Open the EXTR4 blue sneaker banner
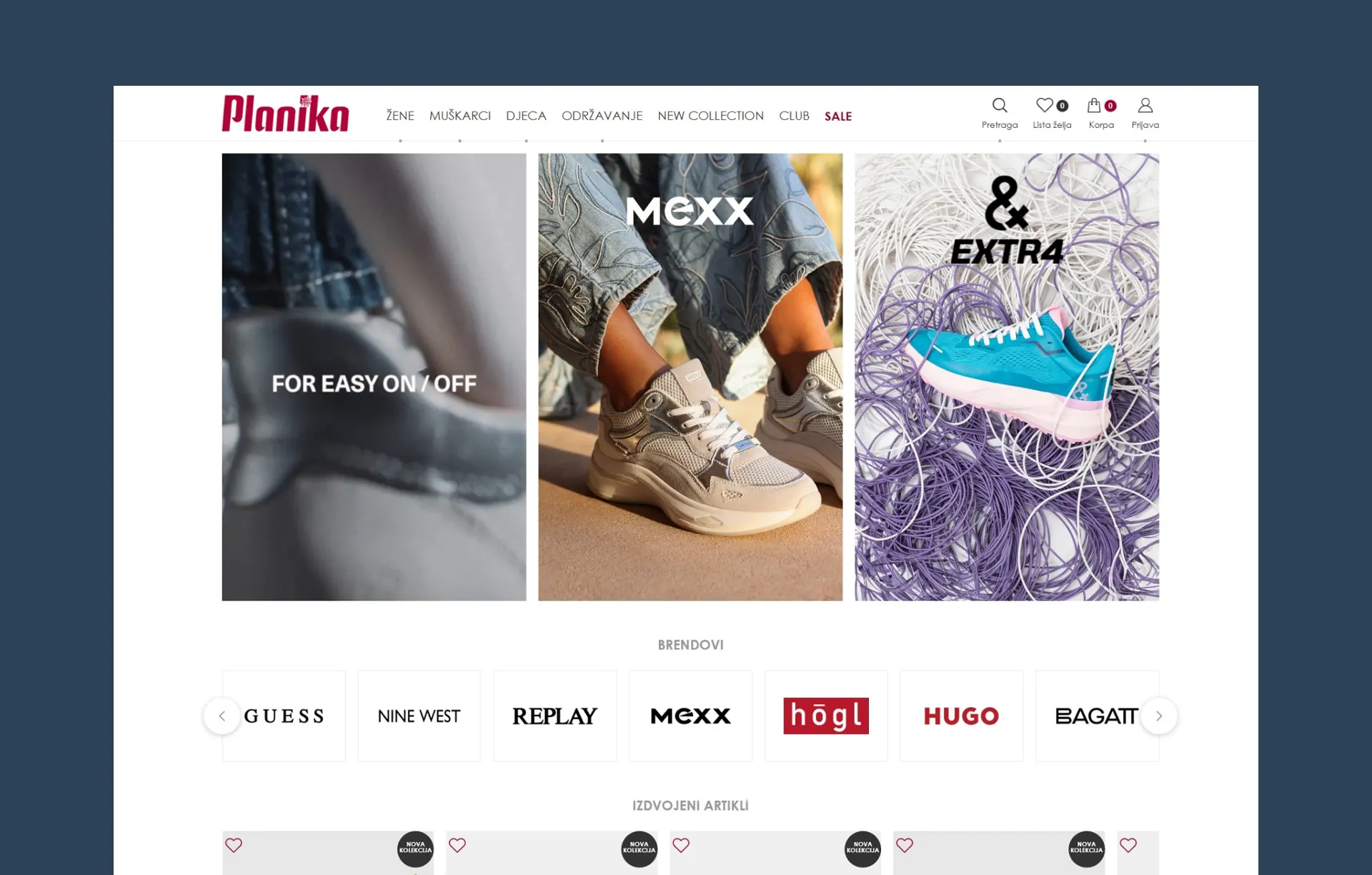 (x=1007, y=377)
